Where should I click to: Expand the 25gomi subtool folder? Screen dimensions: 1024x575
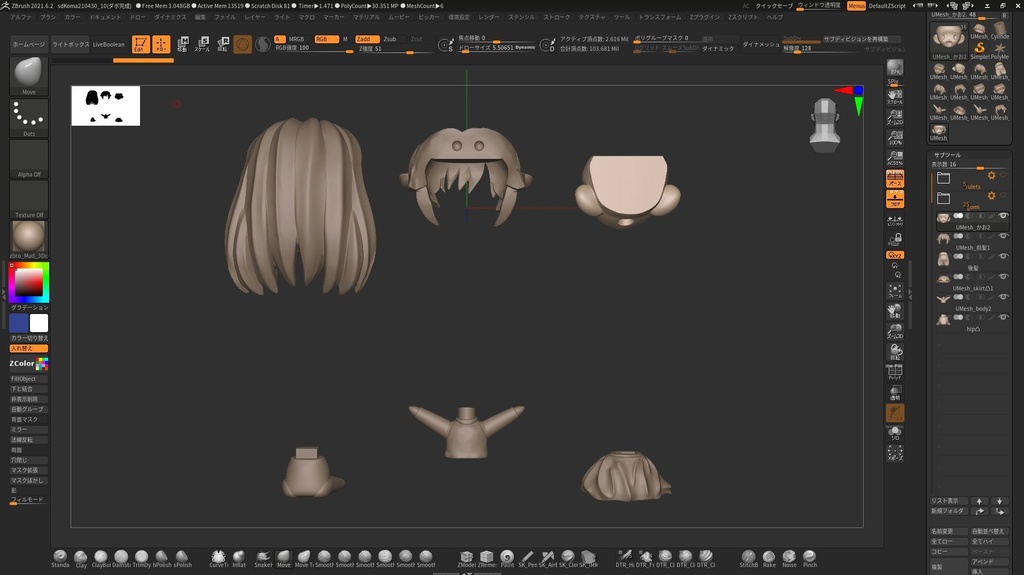[943, 198]
